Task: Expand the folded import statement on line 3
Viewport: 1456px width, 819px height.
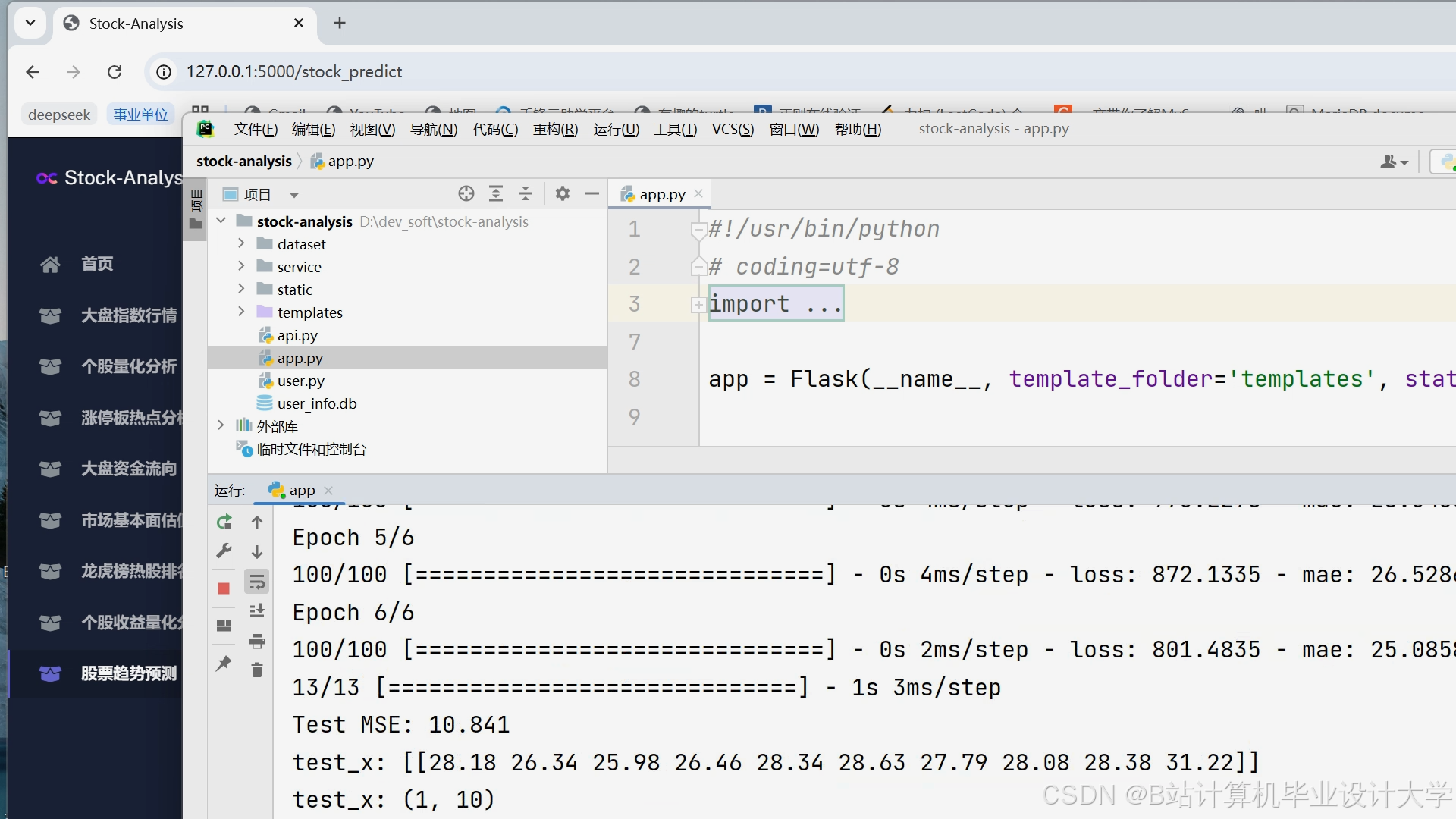Action: coord(698,305)
